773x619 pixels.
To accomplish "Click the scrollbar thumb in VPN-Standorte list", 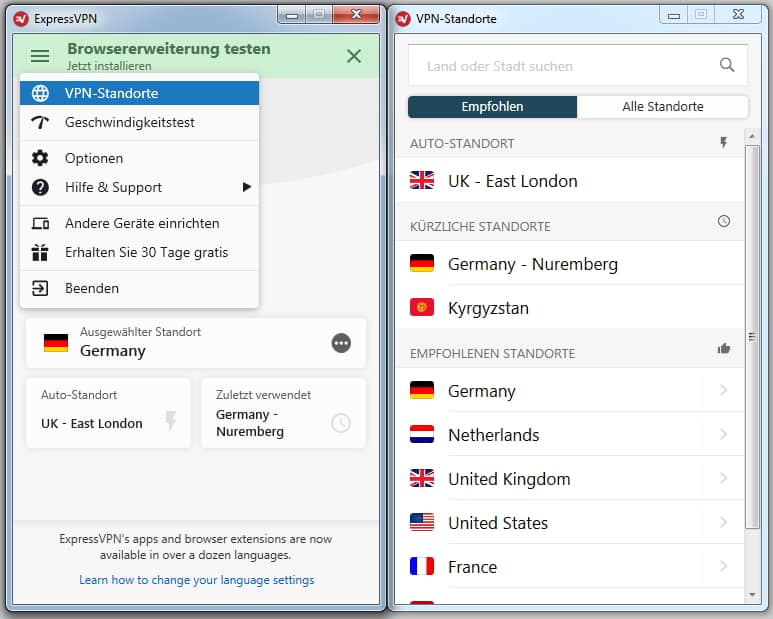I will pyautogui.click(x=752, y=337).
